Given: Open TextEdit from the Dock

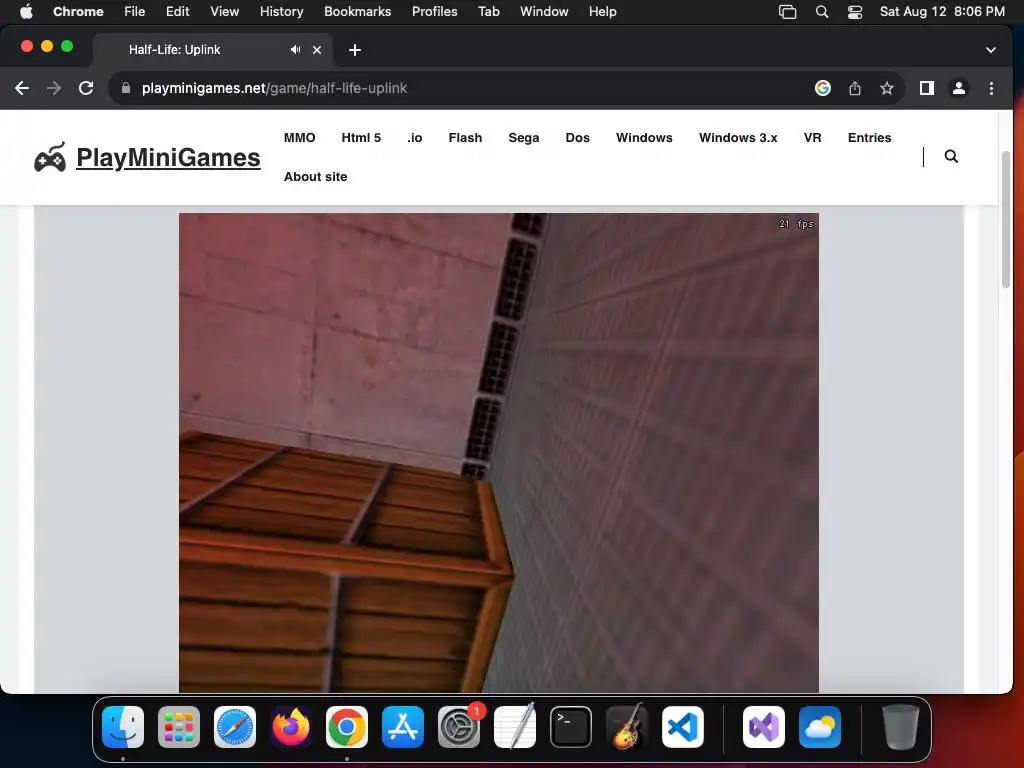Looking at the screenshot, I should point(515,727).
